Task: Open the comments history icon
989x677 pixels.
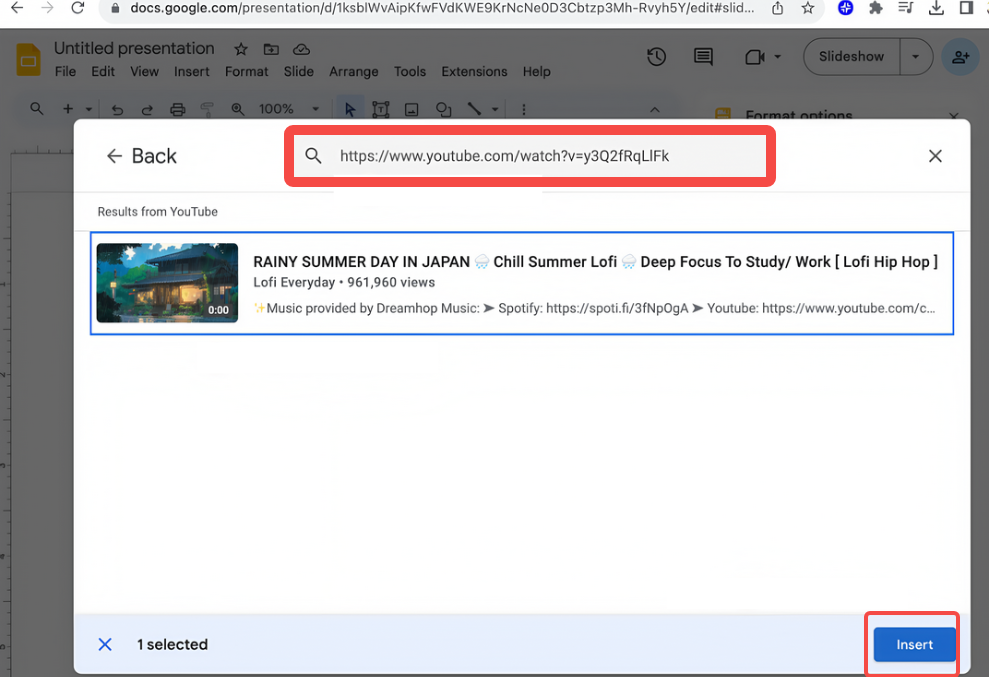Action: pyautogui.click(x=703, y=57)
